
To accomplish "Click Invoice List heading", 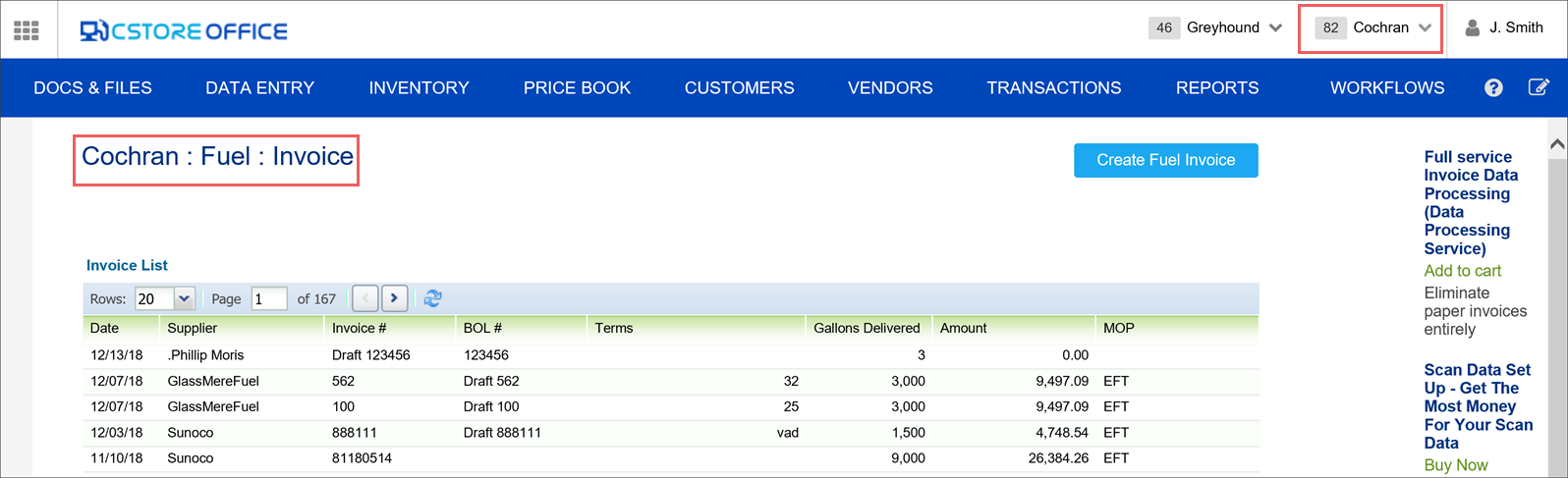I will point(127,265).
